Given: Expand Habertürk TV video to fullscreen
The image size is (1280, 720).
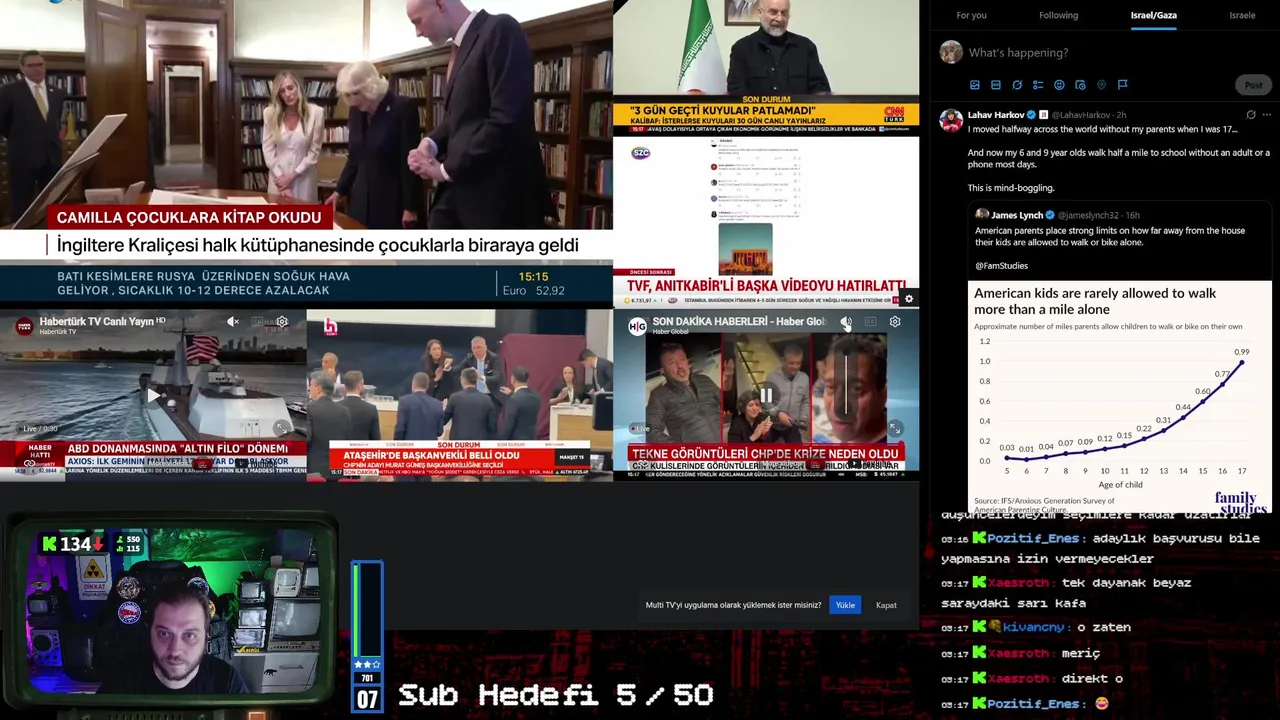Looking at the screenshot, I should tap(283, 428).
